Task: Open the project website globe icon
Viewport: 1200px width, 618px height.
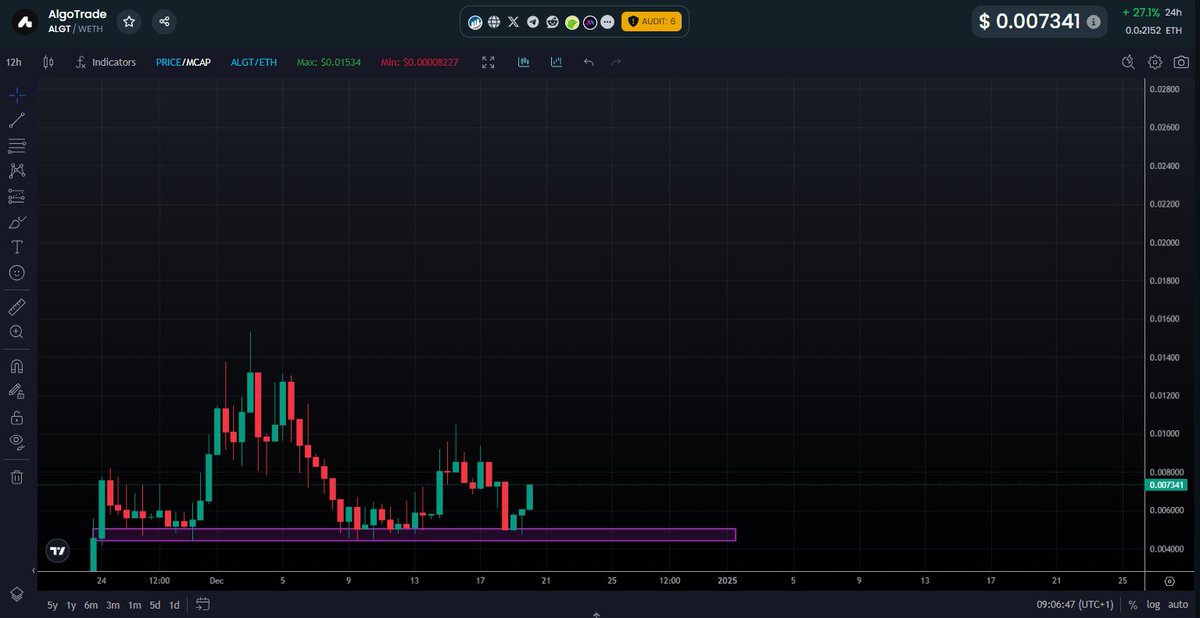Action: [494, 21]
